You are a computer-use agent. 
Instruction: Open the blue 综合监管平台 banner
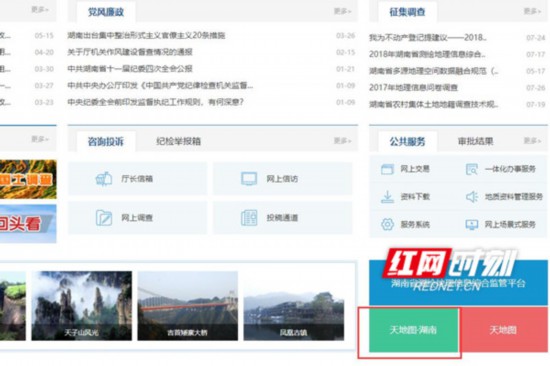(458, 282)
